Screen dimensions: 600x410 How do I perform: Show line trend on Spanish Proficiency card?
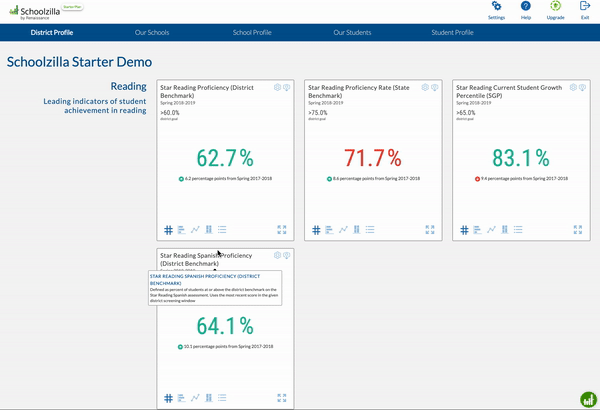pyautogui.click(x=195, y=398)
